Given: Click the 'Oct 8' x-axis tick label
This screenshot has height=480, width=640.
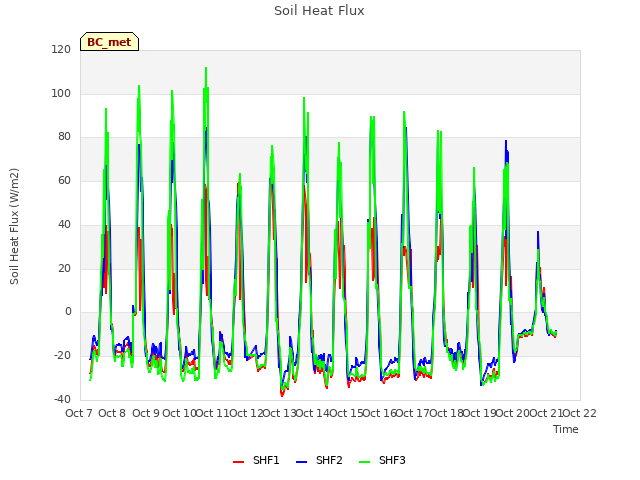Looking at the screenshot, I should (x=112, y=413).
